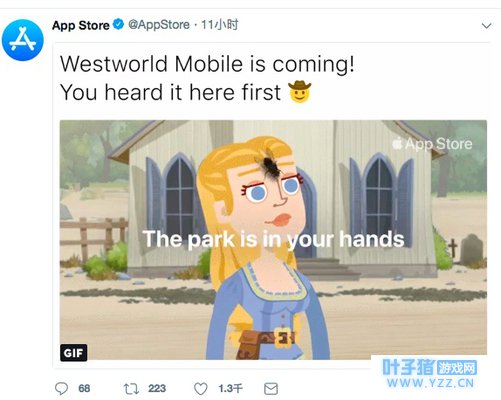
Task: View the 68 replies count
Action: (84, 388)
